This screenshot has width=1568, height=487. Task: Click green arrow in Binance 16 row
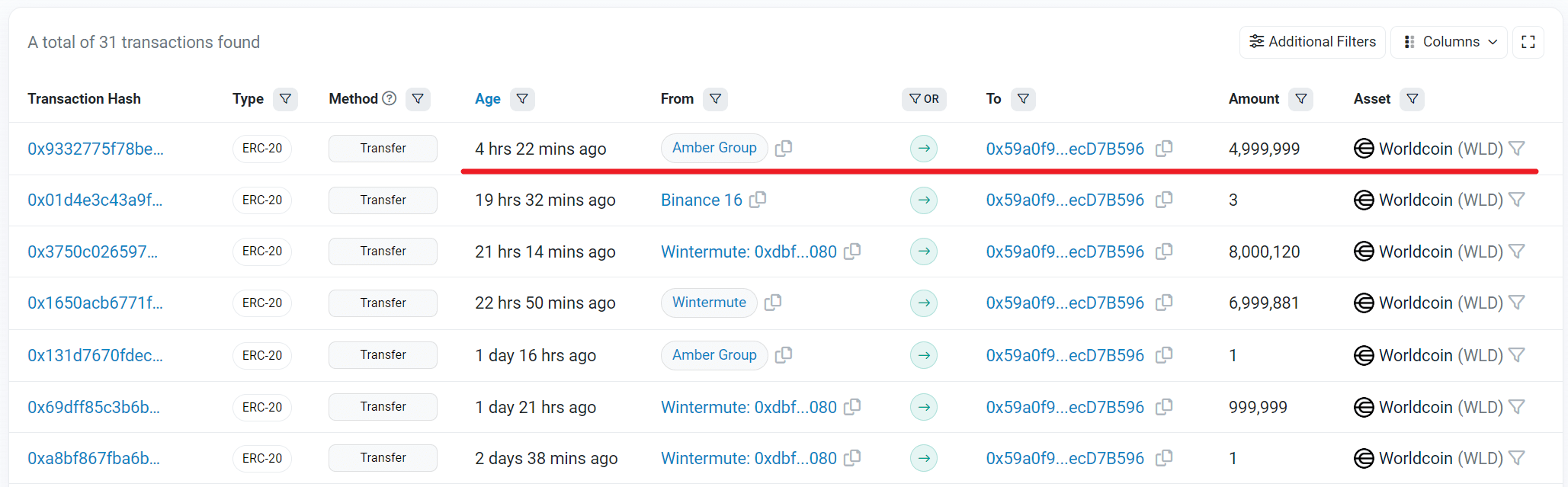(x=924, y=200)
